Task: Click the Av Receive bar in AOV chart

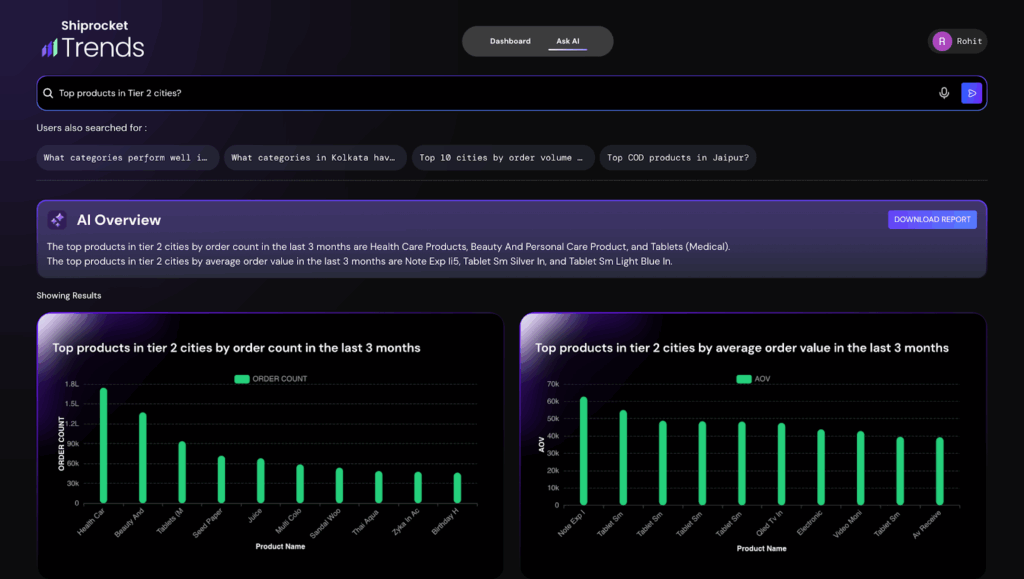Action: tap(940, 470)
